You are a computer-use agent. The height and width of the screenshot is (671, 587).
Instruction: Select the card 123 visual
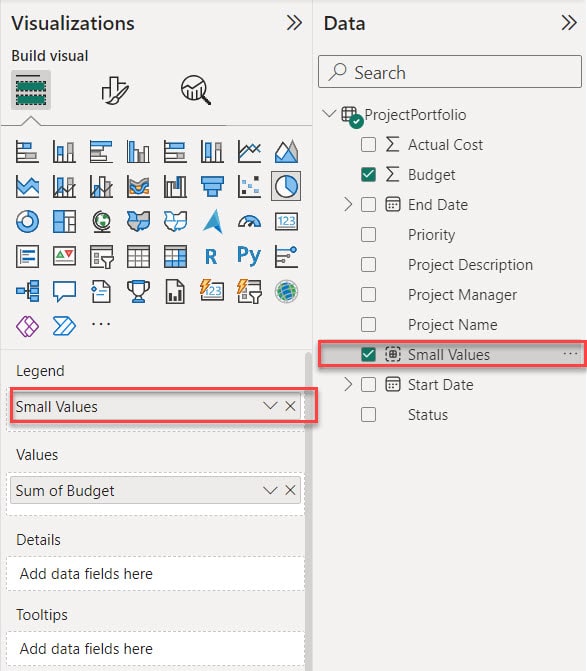pyautogui.click(x=286, y=221)
